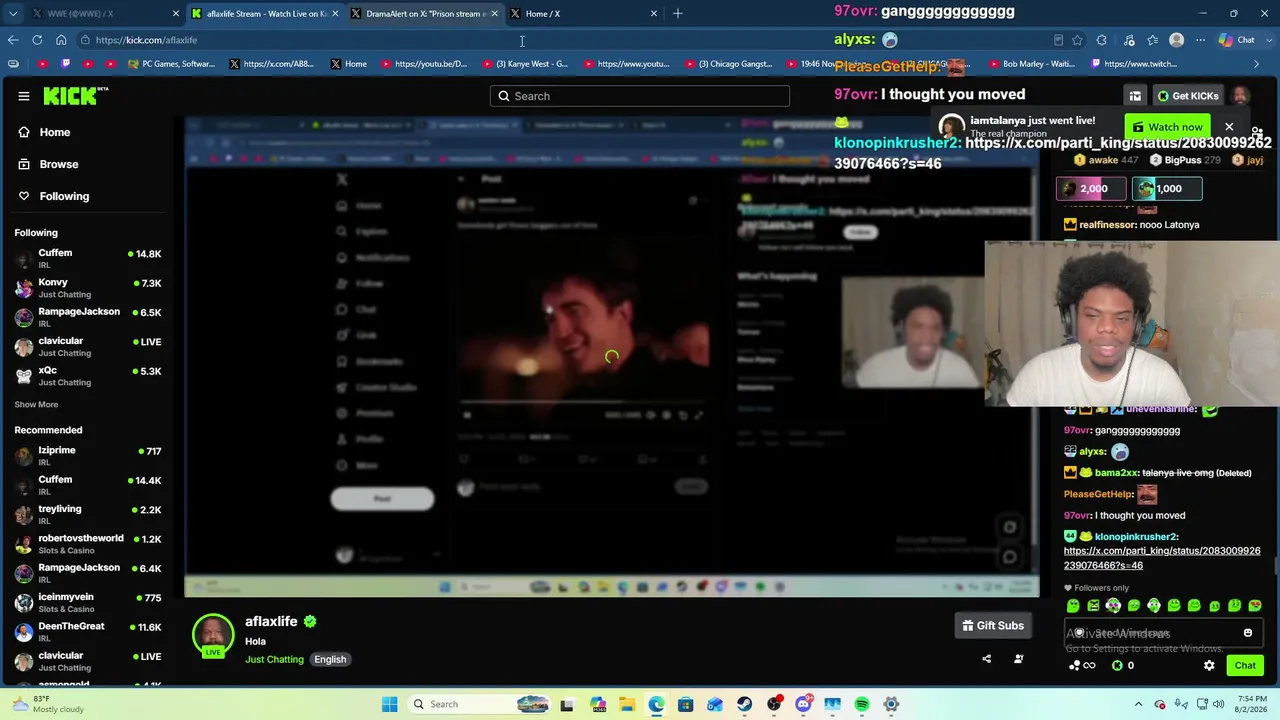Viewport: 1280px width, 720px height.
Task: Open the Kick sidebar hamburger menu
Action: pos(24,96)
